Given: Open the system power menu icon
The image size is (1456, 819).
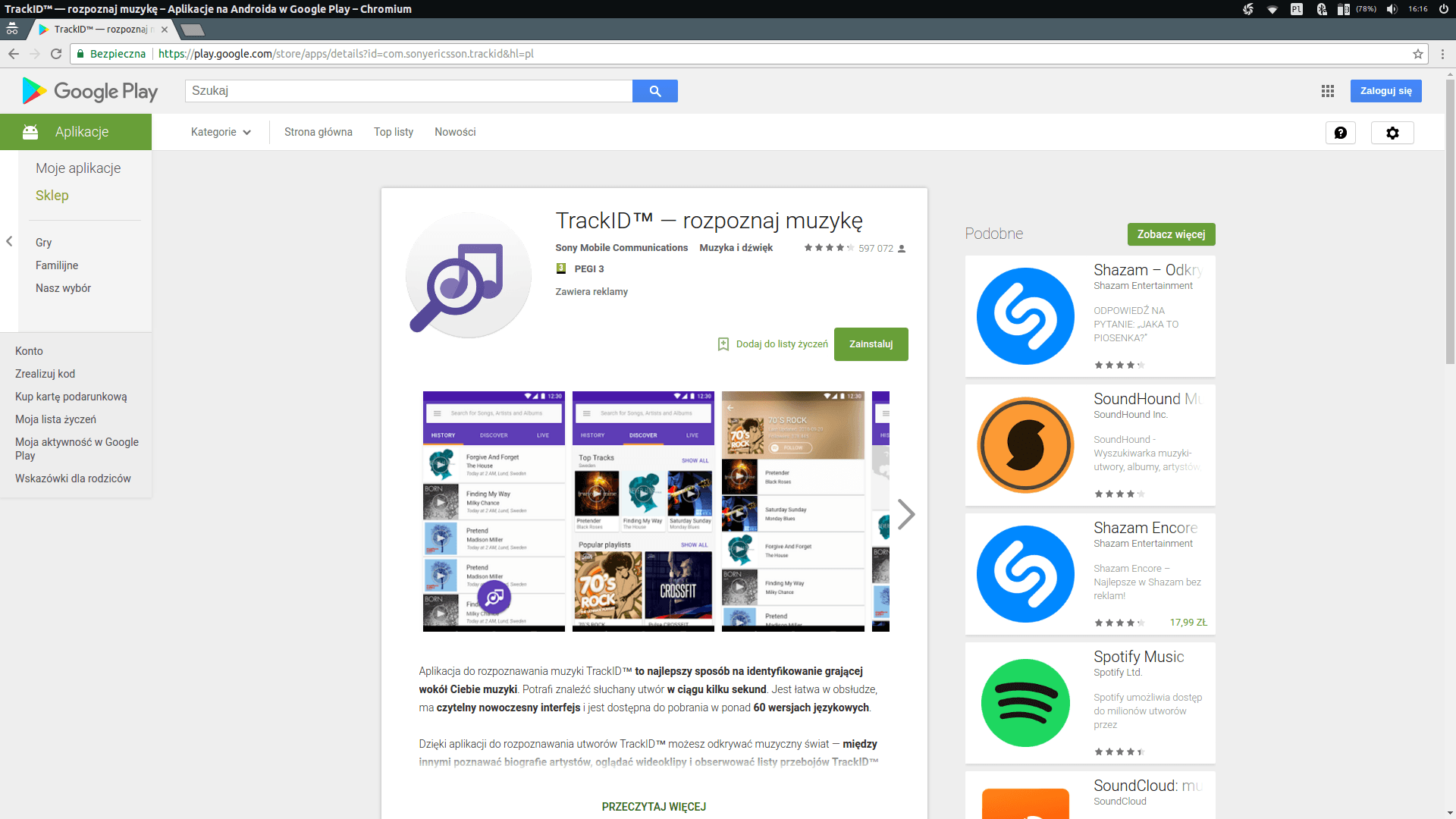Looking at the screenshot, I should coord(1444,9).
